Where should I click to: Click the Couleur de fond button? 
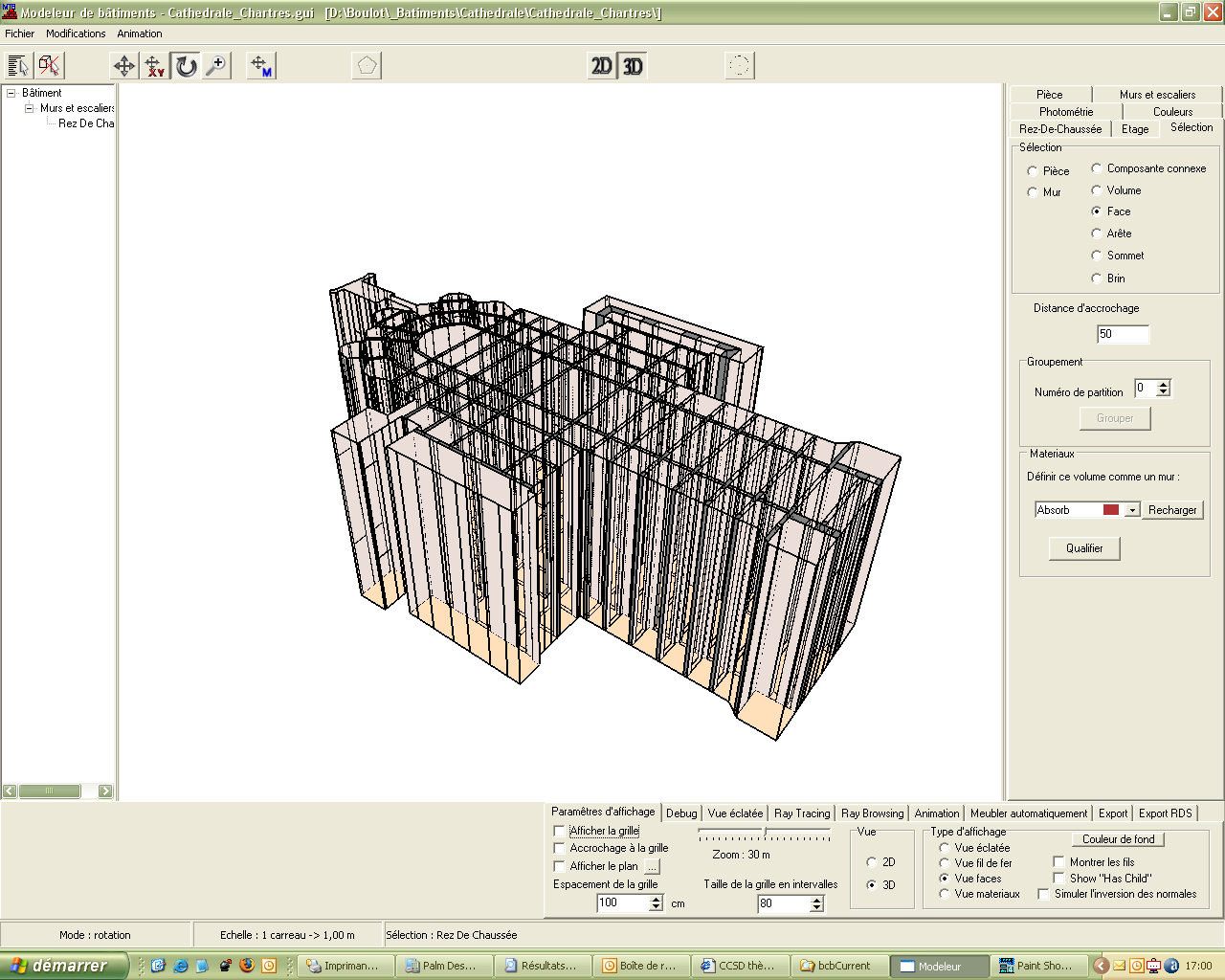[1118, 839]
